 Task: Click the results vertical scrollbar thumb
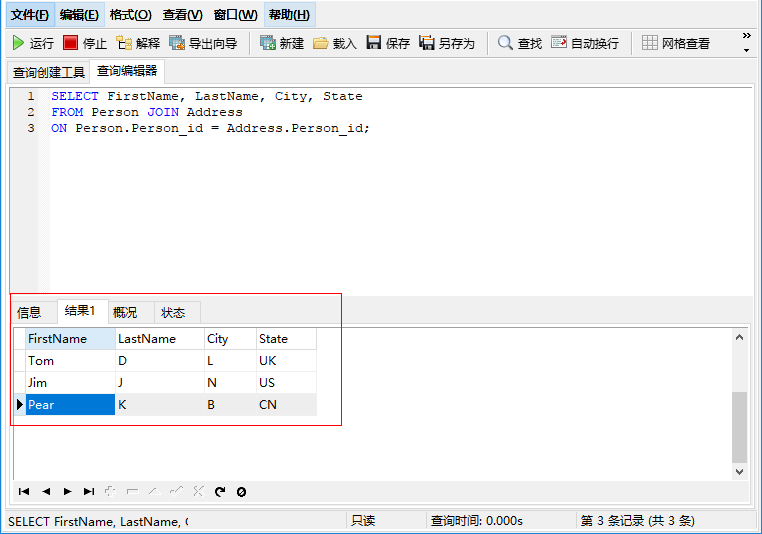pyautogui.click(x=740, y=427)
